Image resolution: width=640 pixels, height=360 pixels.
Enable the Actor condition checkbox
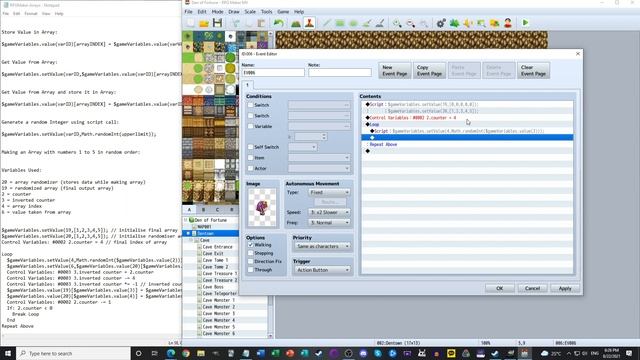(x=251, y=168)
